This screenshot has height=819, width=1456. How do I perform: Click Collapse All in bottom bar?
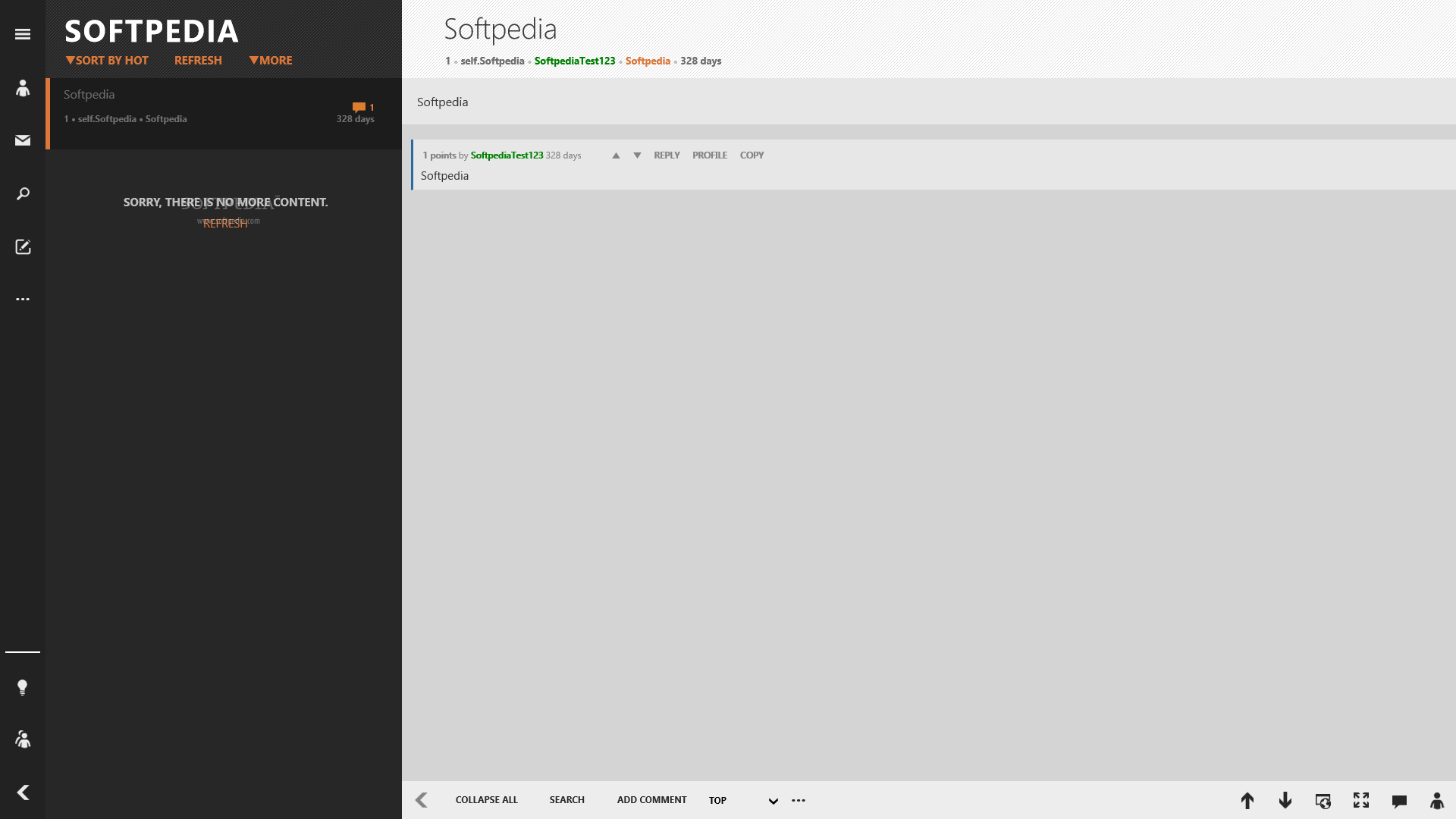tap(487, 799)
